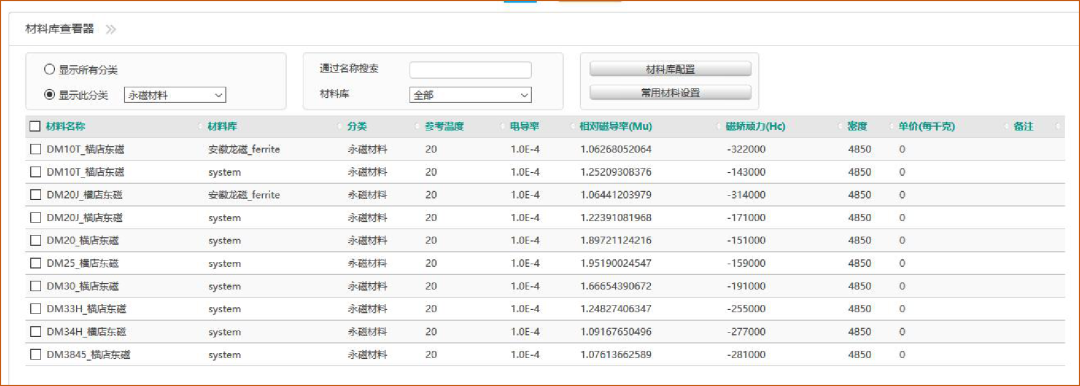Screen dimensions: 1080x386
Task: Click the Hc value -314000
Action: (x=746, y=195)
